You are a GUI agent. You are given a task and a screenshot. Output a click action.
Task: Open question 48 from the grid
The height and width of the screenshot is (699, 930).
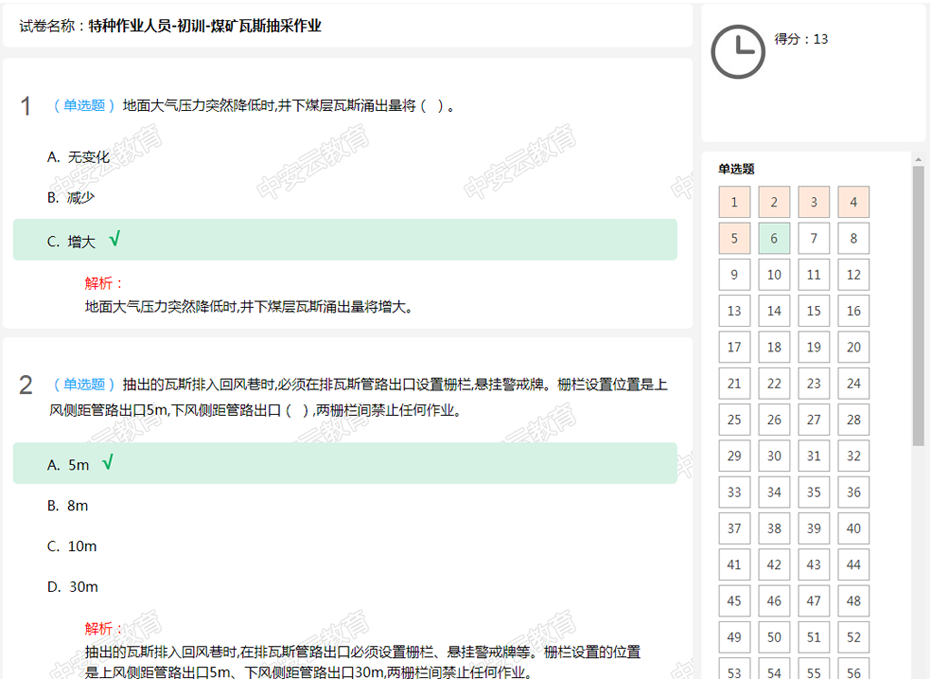853,601
